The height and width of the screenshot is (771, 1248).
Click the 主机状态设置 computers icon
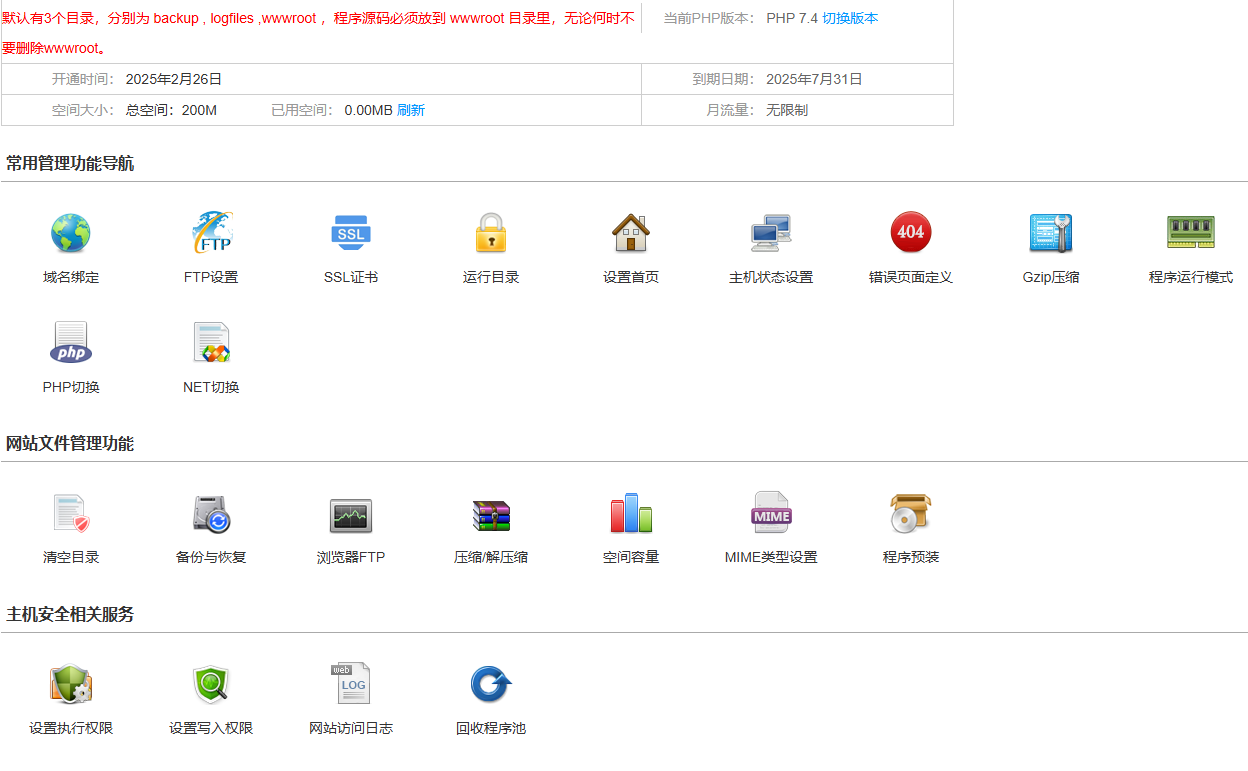771,233
